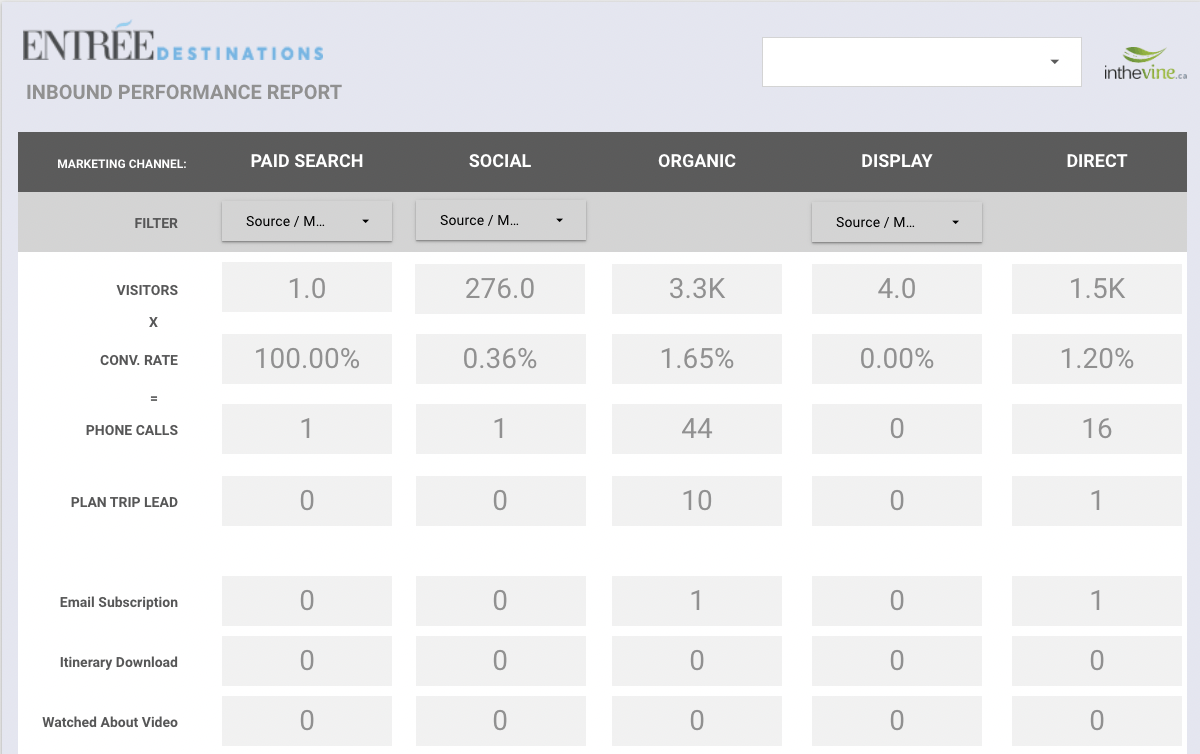
Task: Expand Social Source / Medium filter
Action: pos(500,220)
